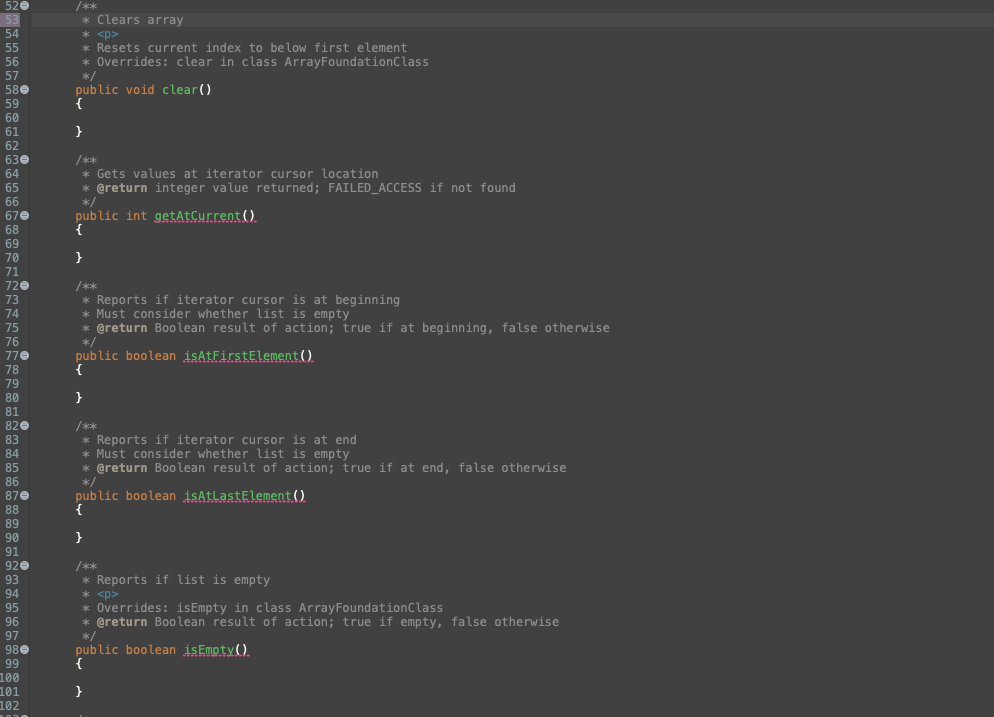The image size is (994, 717).
Task: Click the opening brace on line 68
Action: click(x=79, y=230)
